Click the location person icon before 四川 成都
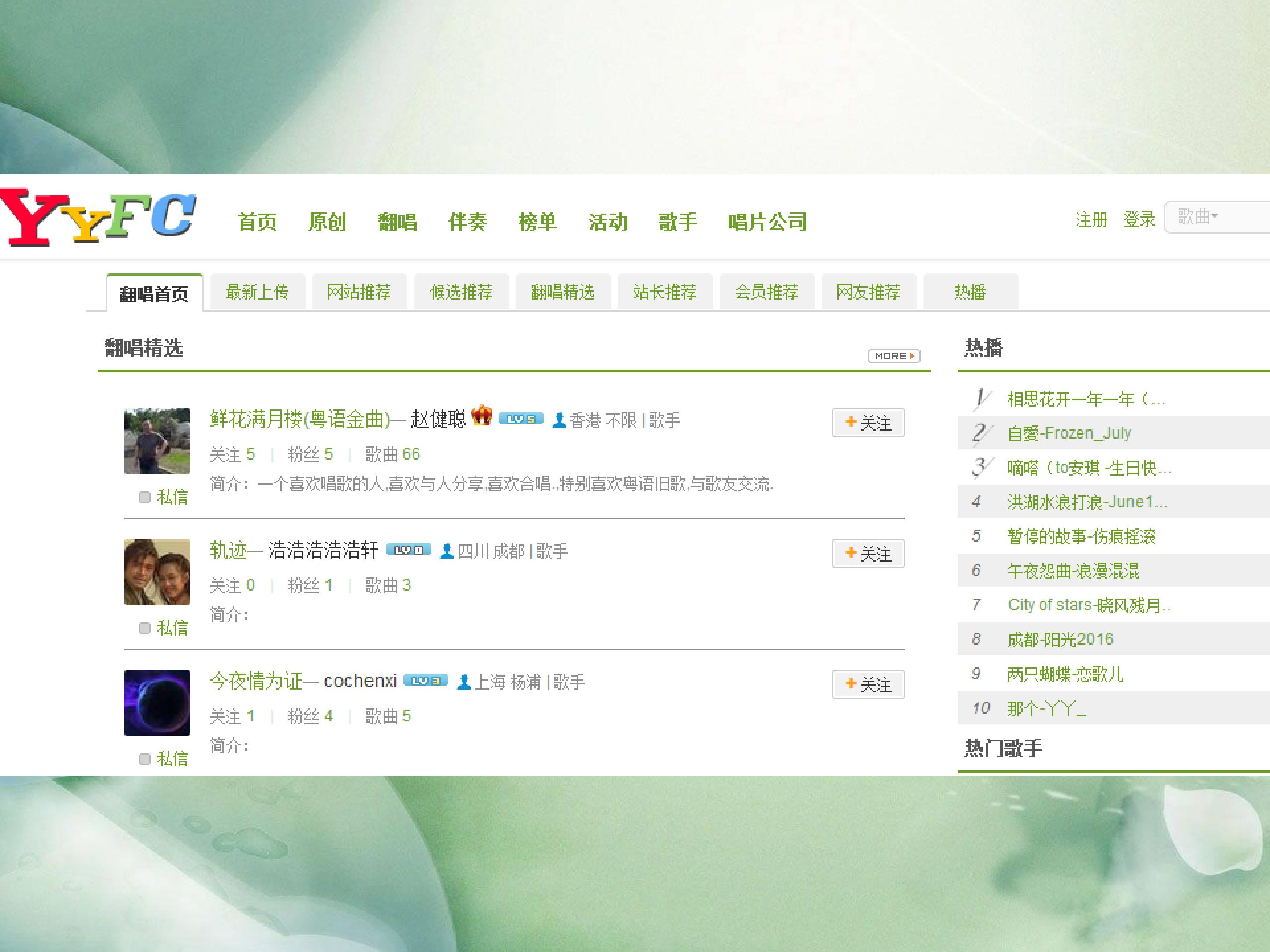The width and height of the screenshot is (1270, 952). click(x=446, y=551)
